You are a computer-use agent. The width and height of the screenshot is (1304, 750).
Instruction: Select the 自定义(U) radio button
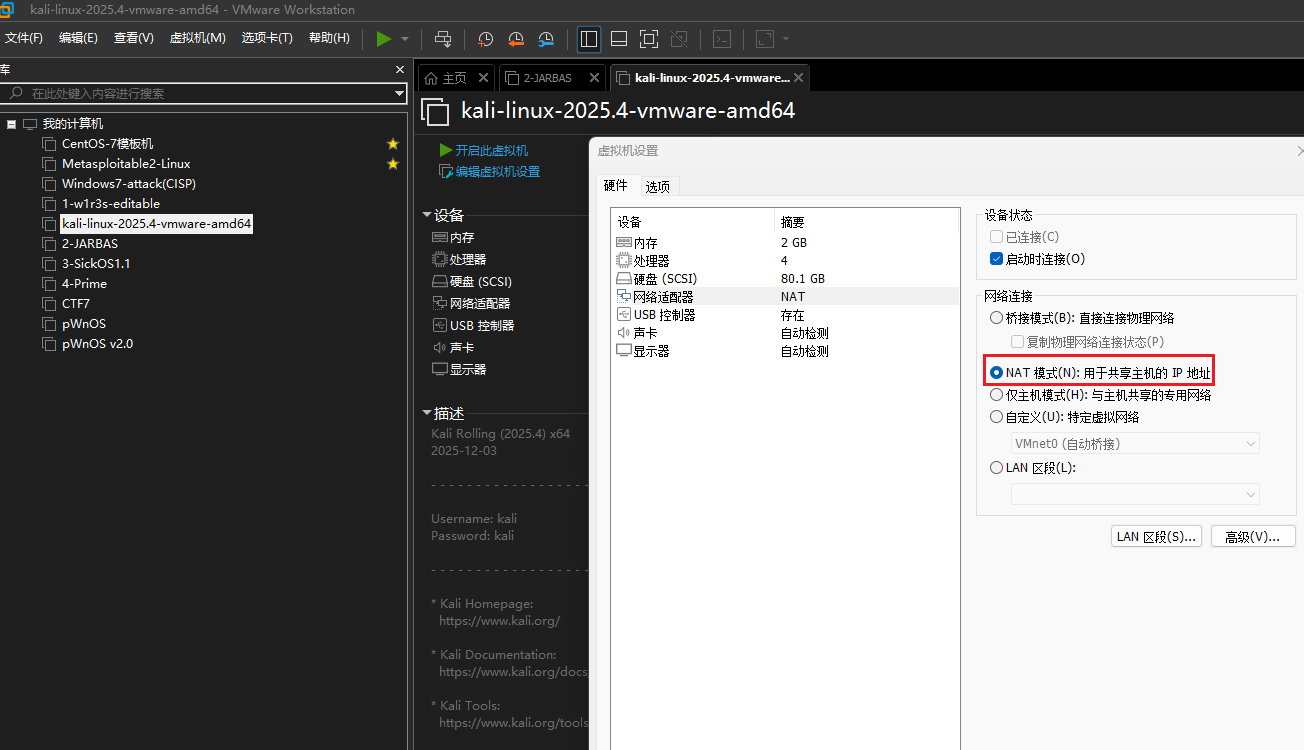click(996, 417)
